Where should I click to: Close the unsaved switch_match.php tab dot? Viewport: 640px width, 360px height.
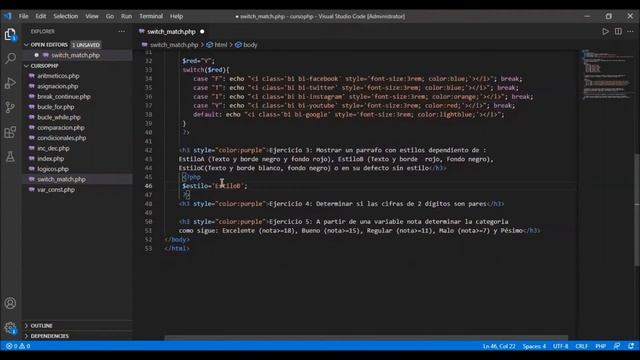[x=202, y=31]
